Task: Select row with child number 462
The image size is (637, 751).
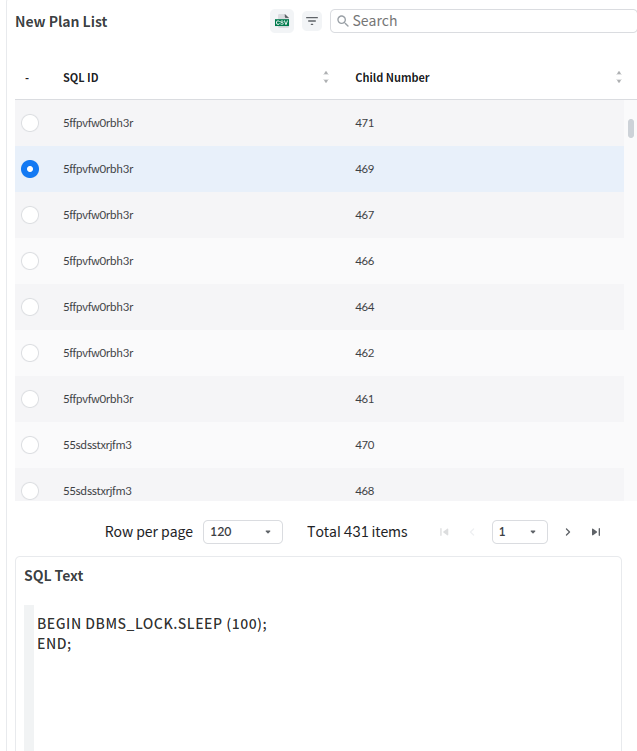Action: pyautogui.click(x=319, y=353)
